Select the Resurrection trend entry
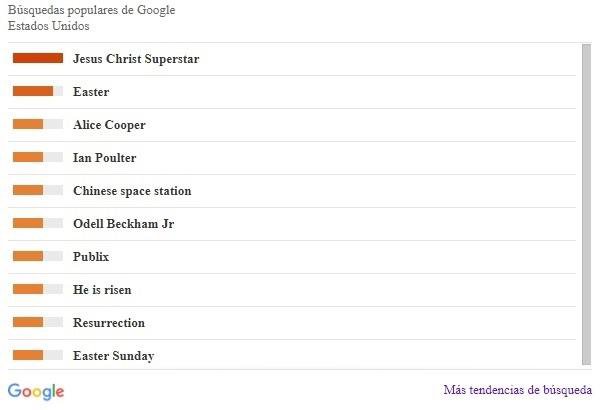 tap(109, 323)
